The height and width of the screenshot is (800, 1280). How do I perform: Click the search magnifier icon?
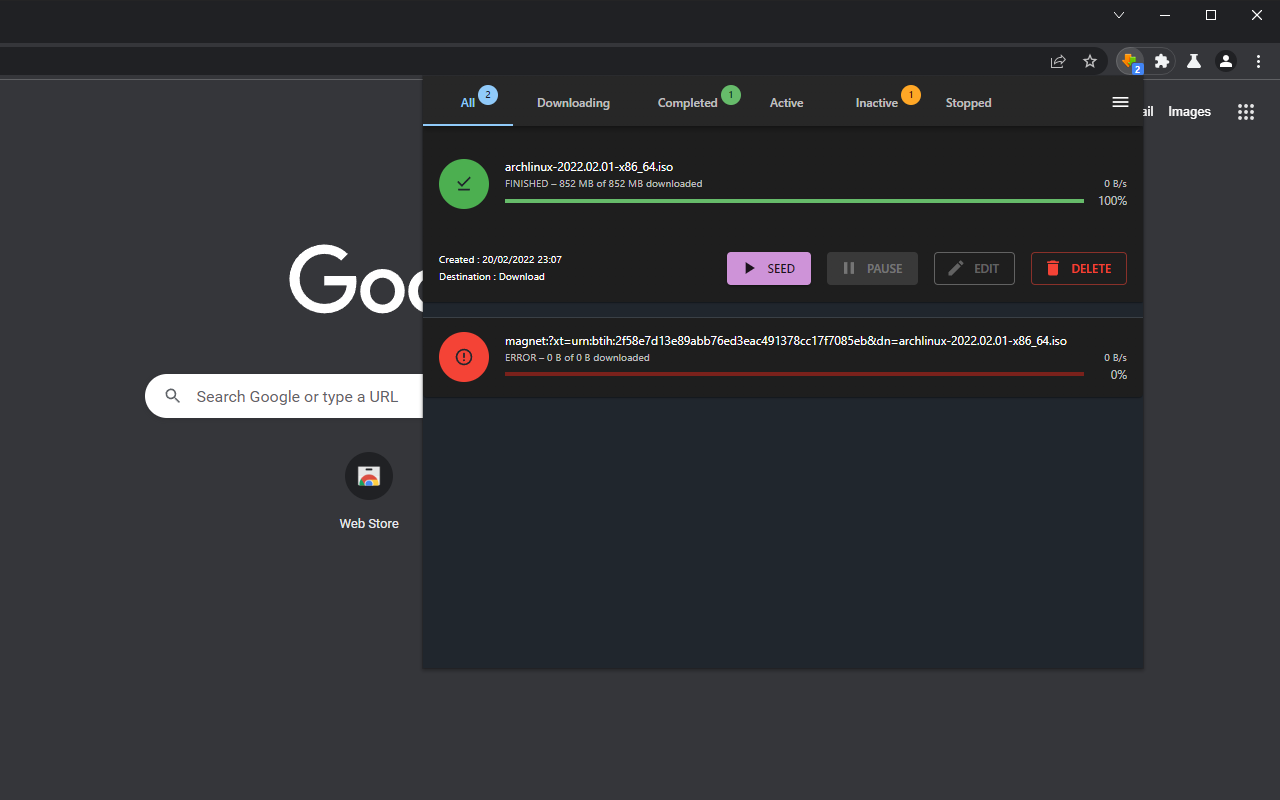pyautogui.click(x=173, y=396)
